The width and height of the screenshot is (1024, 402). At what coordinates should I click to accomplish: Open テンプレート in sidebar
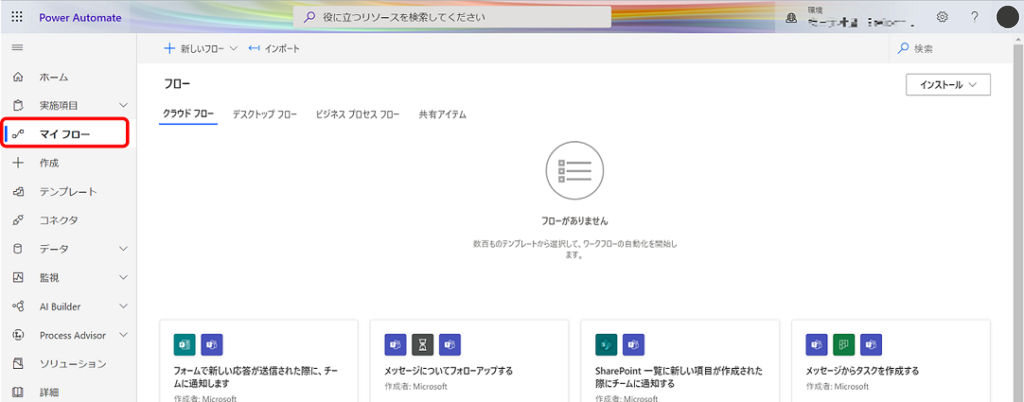(69, 192)
